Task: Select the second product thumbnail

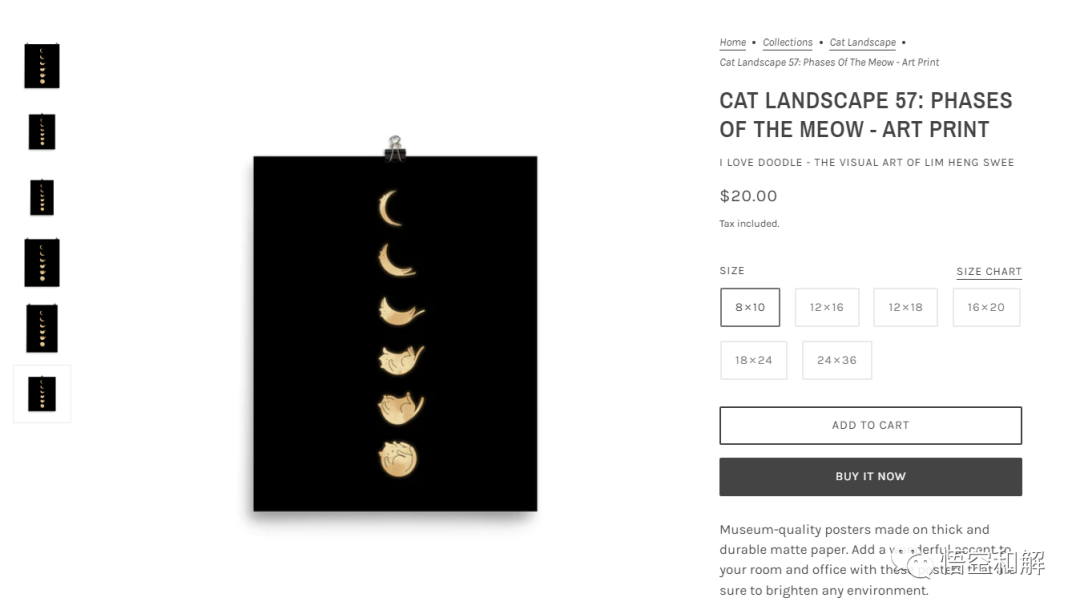Action: (42, 132)
